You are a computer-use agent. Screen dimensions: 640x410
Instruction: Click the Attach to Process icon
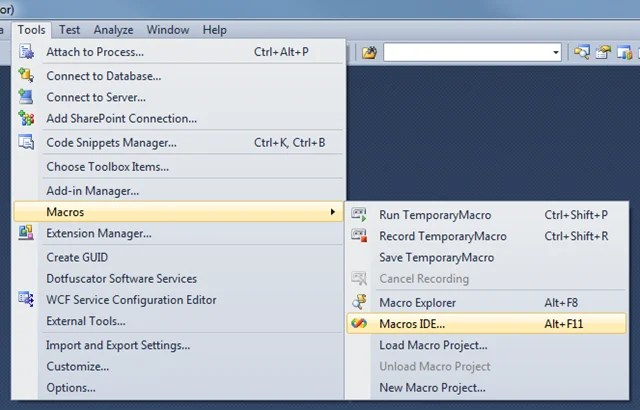[26, 52]
